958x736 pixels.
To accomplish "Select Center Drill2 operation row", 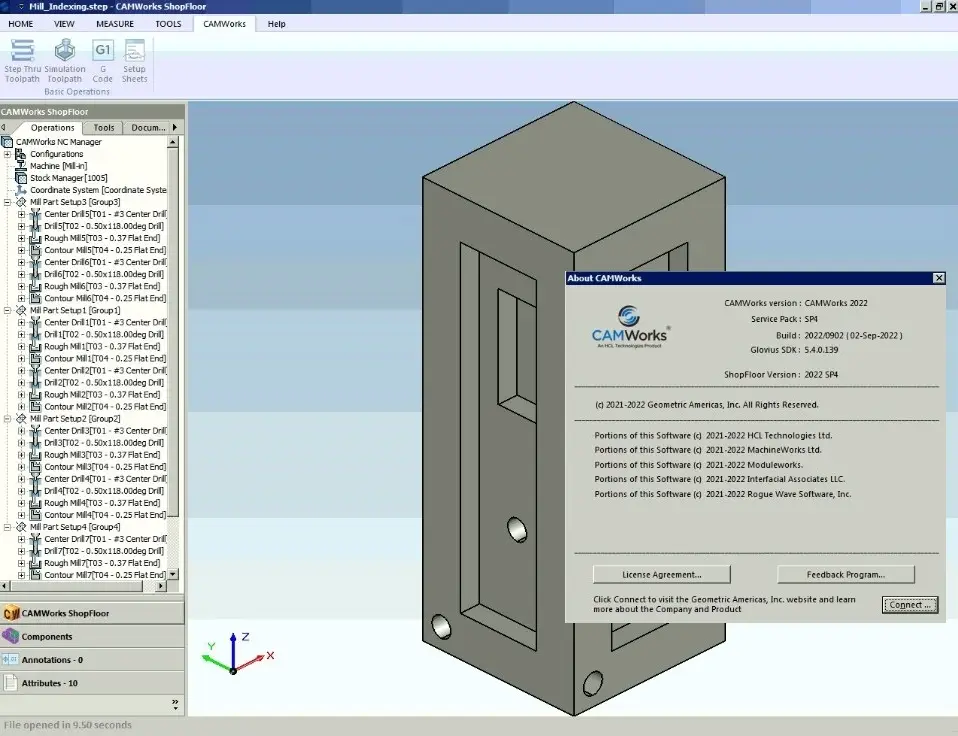I will point(104,371).
